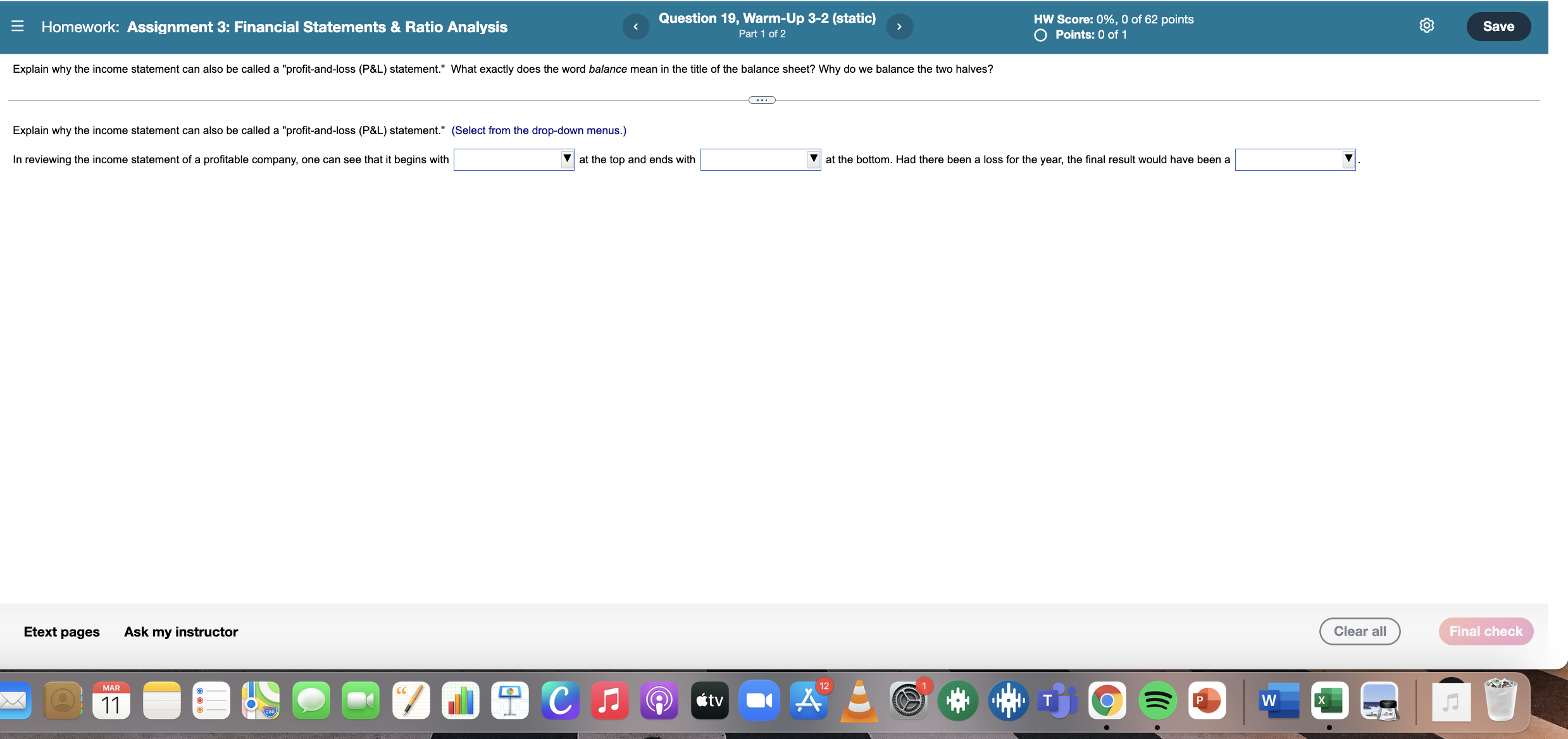Screen dimensions: 1568x739
Task: Launch Google Chrome from the dock
Action: click(1109, 700)
